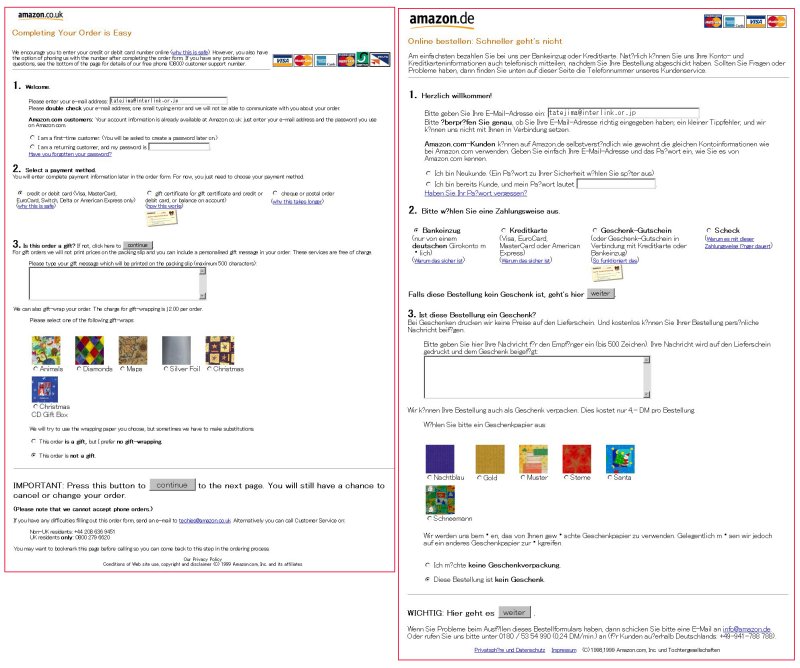Click E-Mail-Adresse field on amazon.de page

[x=623, y=113]
